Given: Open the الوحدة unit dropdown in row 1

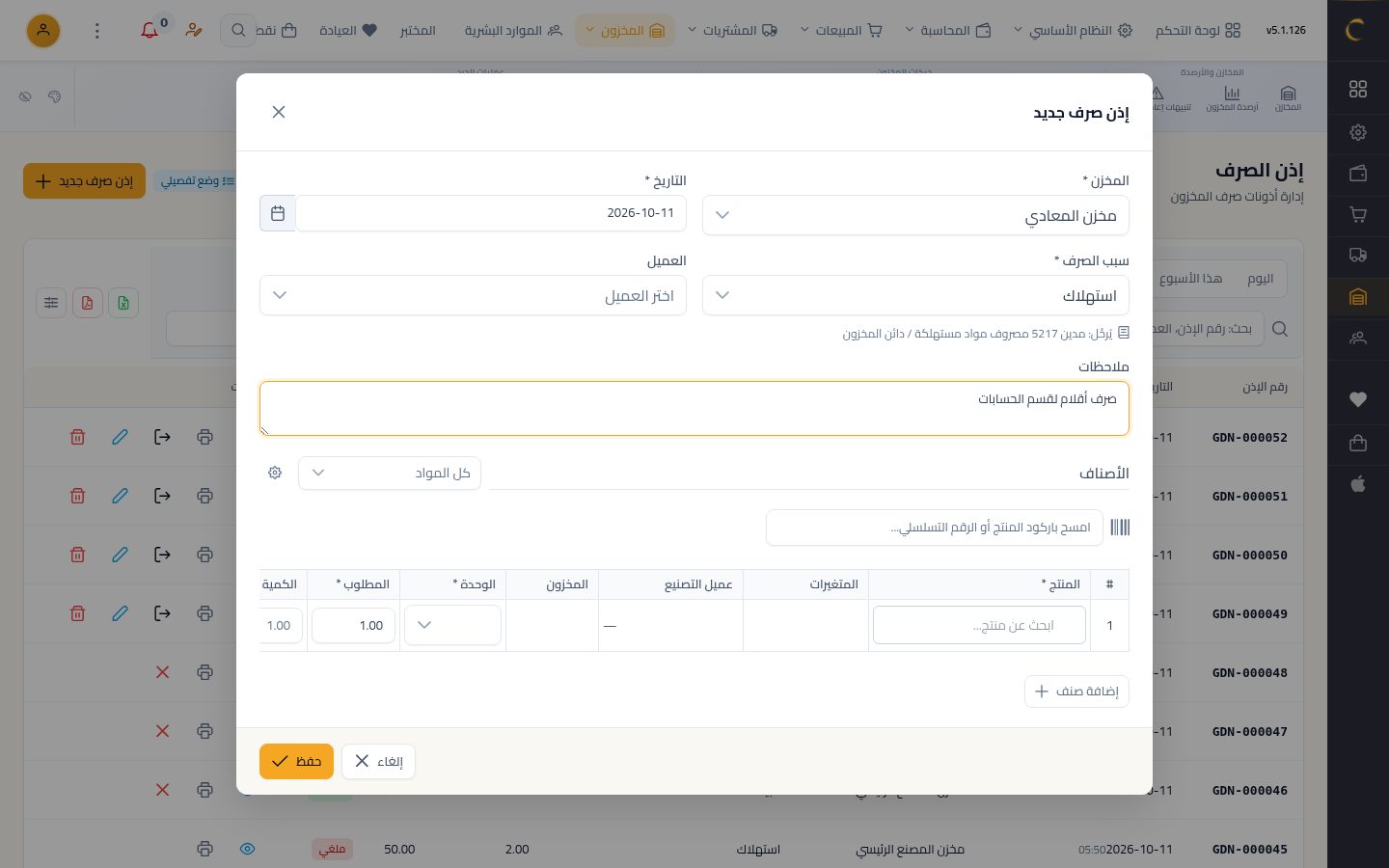Looking at the screenshot, I should pyautogui.click(x=452, y=625).
